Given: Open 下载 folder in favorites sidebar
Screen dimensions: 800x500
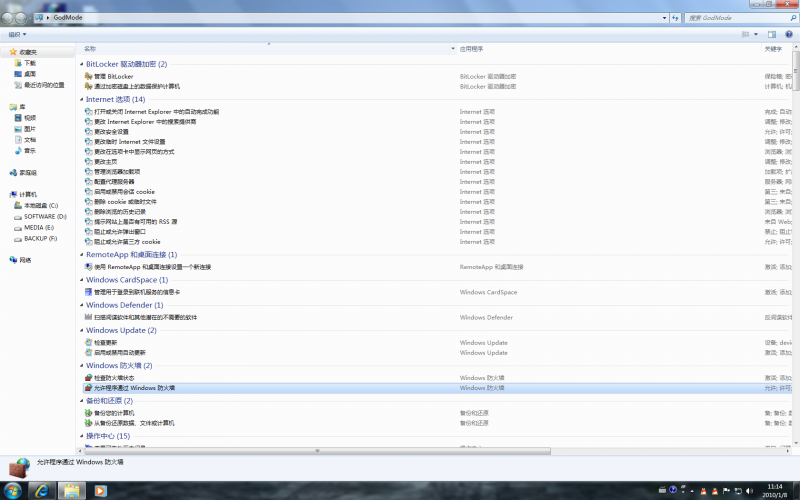Looking at the screenshot, I should (x=25, y=63).
